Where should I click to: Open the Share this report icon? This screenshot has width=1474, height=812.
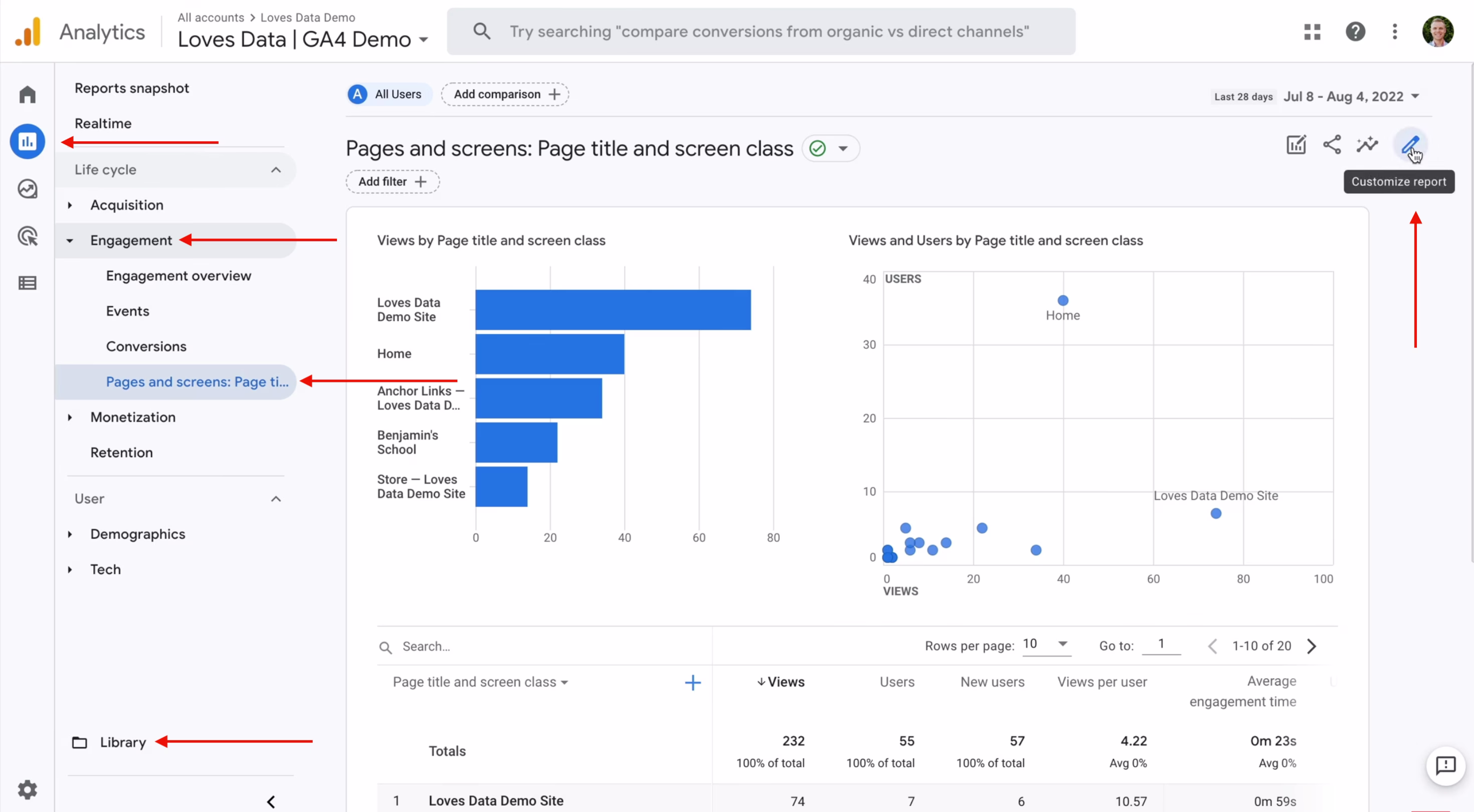point(1332,145)
